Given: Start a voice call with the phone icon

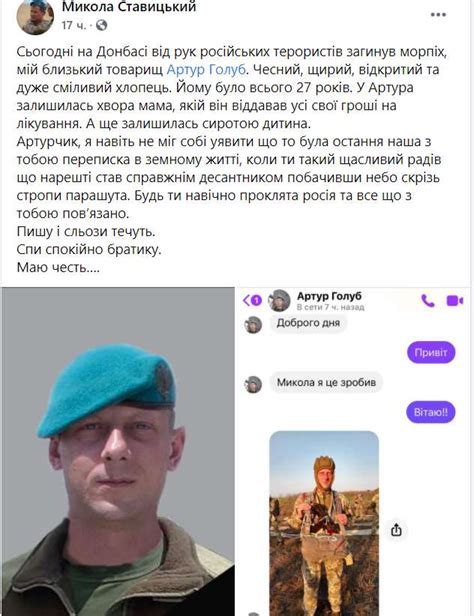Looking at the screenshot, I should [428, 301].
